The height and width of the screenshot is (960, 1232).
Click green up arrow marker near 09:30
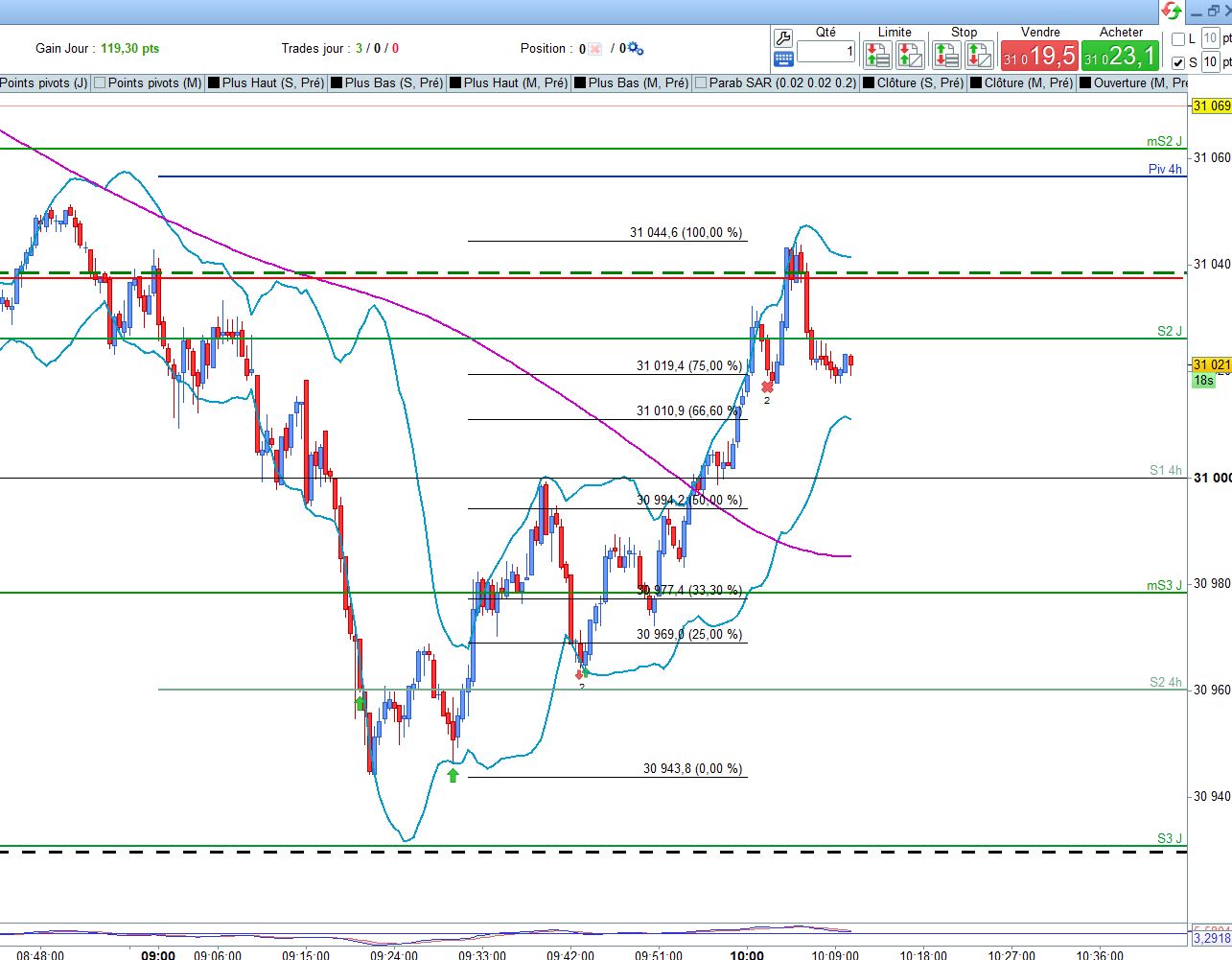pos(453,775)
